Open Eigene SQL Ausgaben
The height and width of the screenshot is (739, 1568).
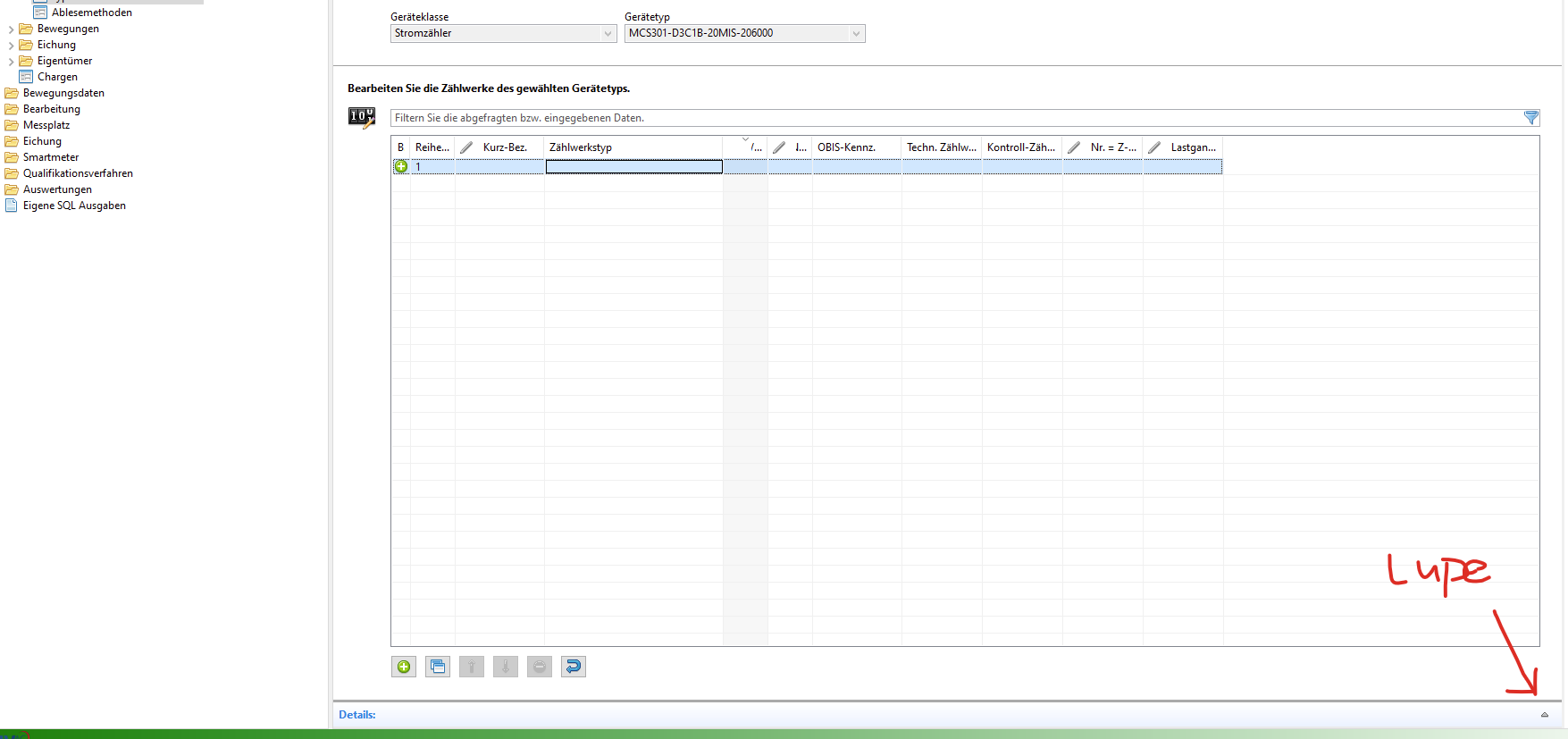pyautogui.click(x=74, y=206)
